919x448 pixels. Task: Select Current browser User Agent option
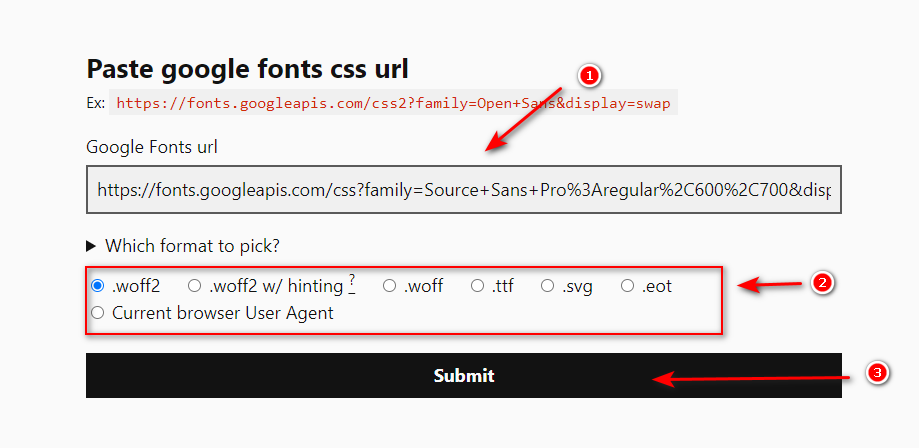point(97,313)
